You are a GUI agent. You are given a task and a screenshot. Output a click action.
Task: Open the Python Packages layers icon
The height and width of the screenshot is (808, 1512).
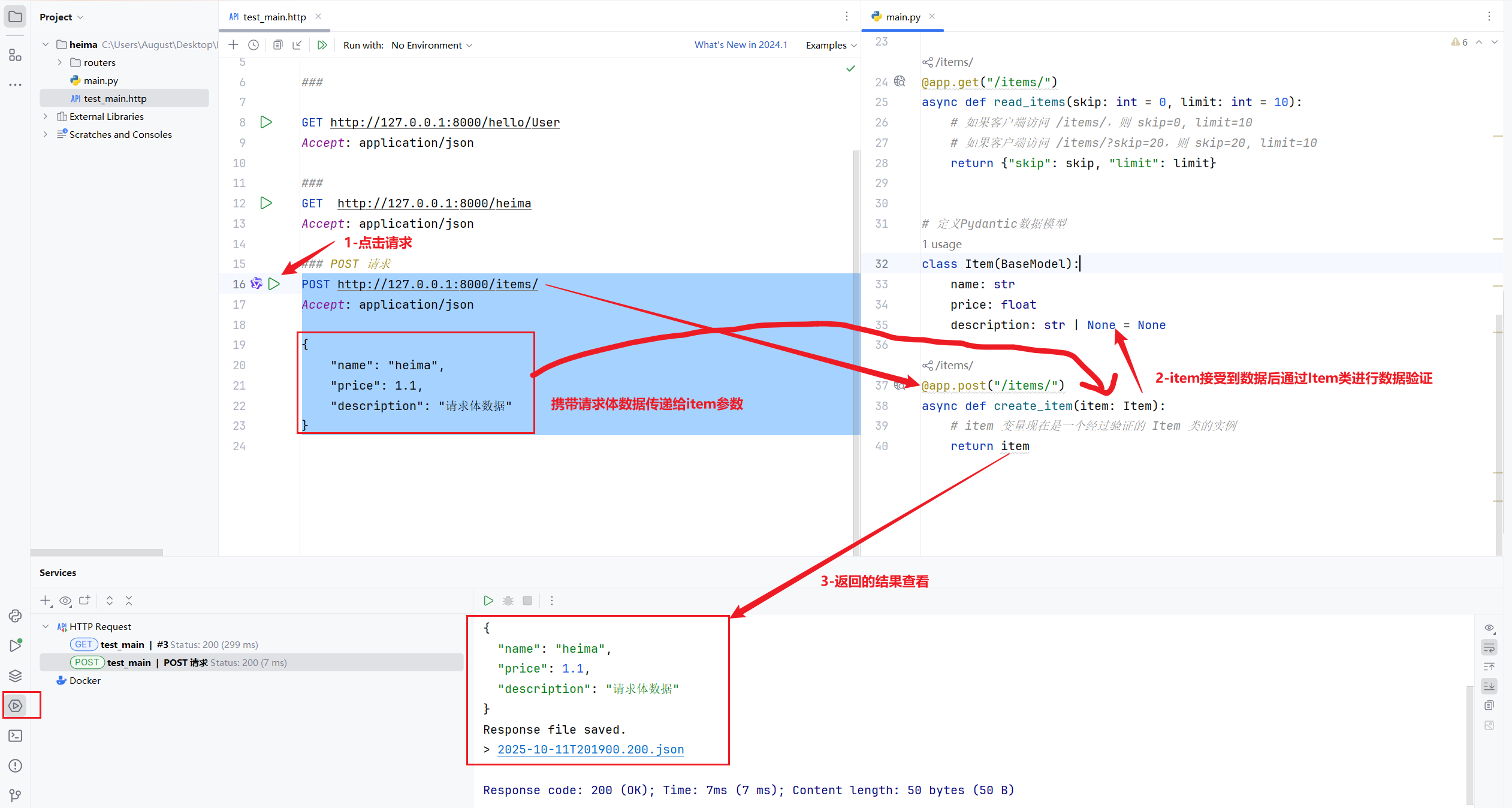[16, 676]
